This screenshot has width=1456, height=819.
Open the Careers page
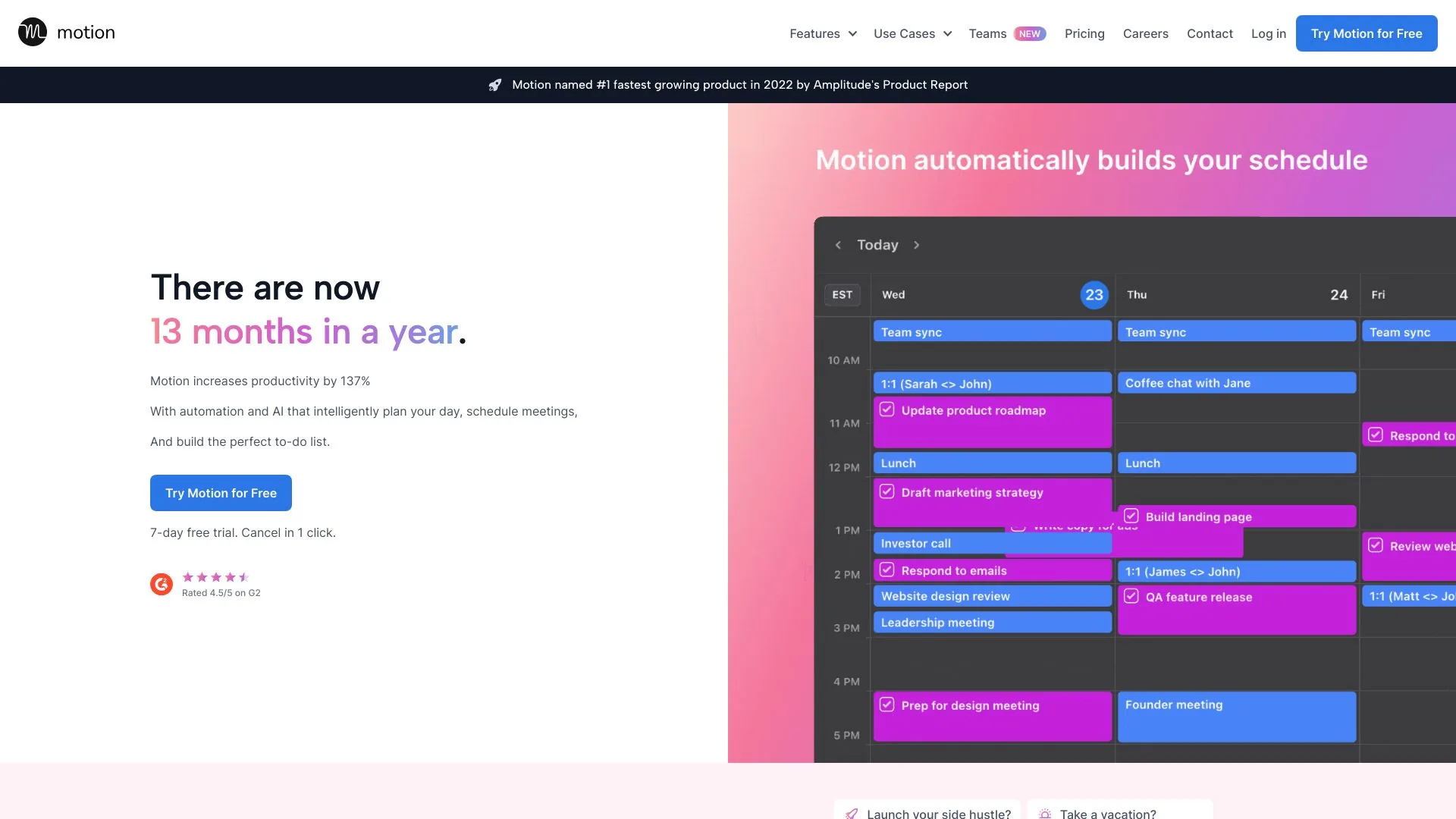point(1145,33)
